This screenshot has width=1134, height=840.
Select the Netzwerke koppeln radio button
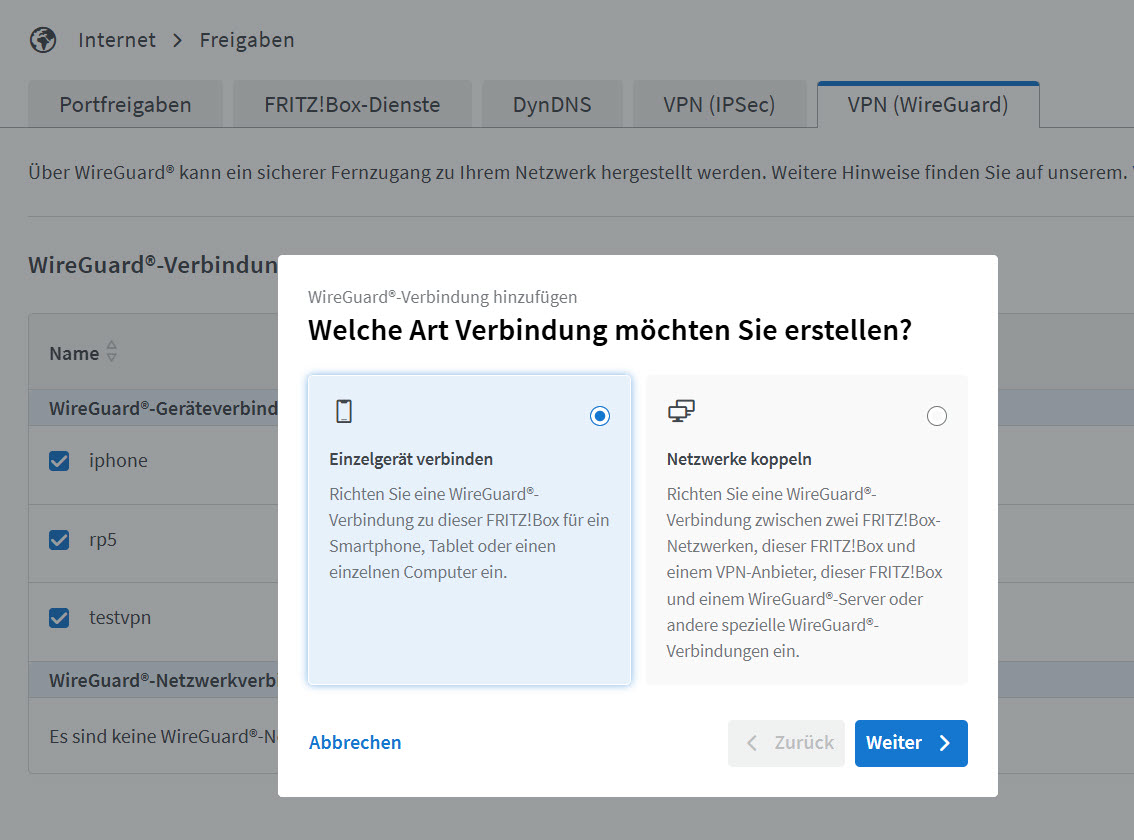click(x=937, y=416)
